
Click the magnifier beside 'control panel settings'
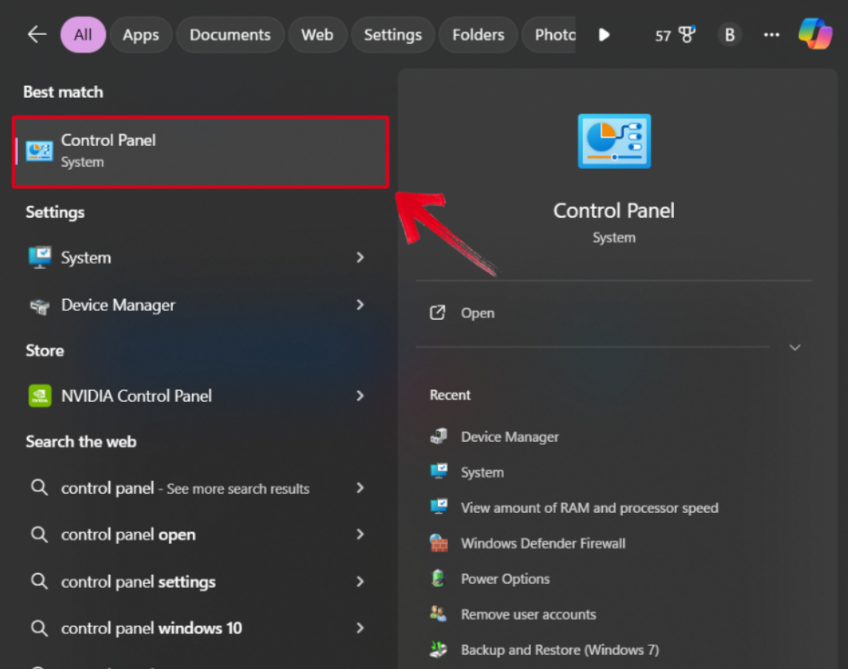coord(39,581)
